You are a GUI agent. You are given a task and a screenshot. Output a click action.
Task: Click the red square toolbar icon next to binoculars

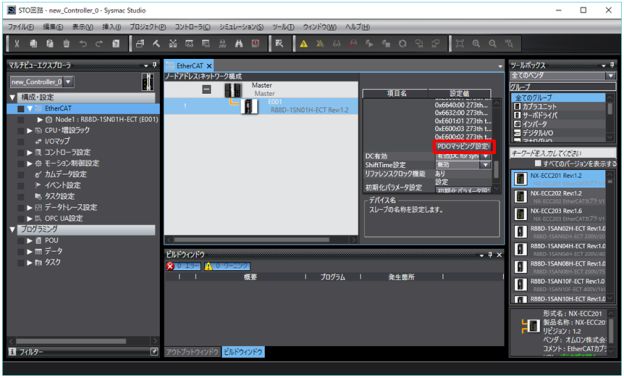click(x=255, y=44)
